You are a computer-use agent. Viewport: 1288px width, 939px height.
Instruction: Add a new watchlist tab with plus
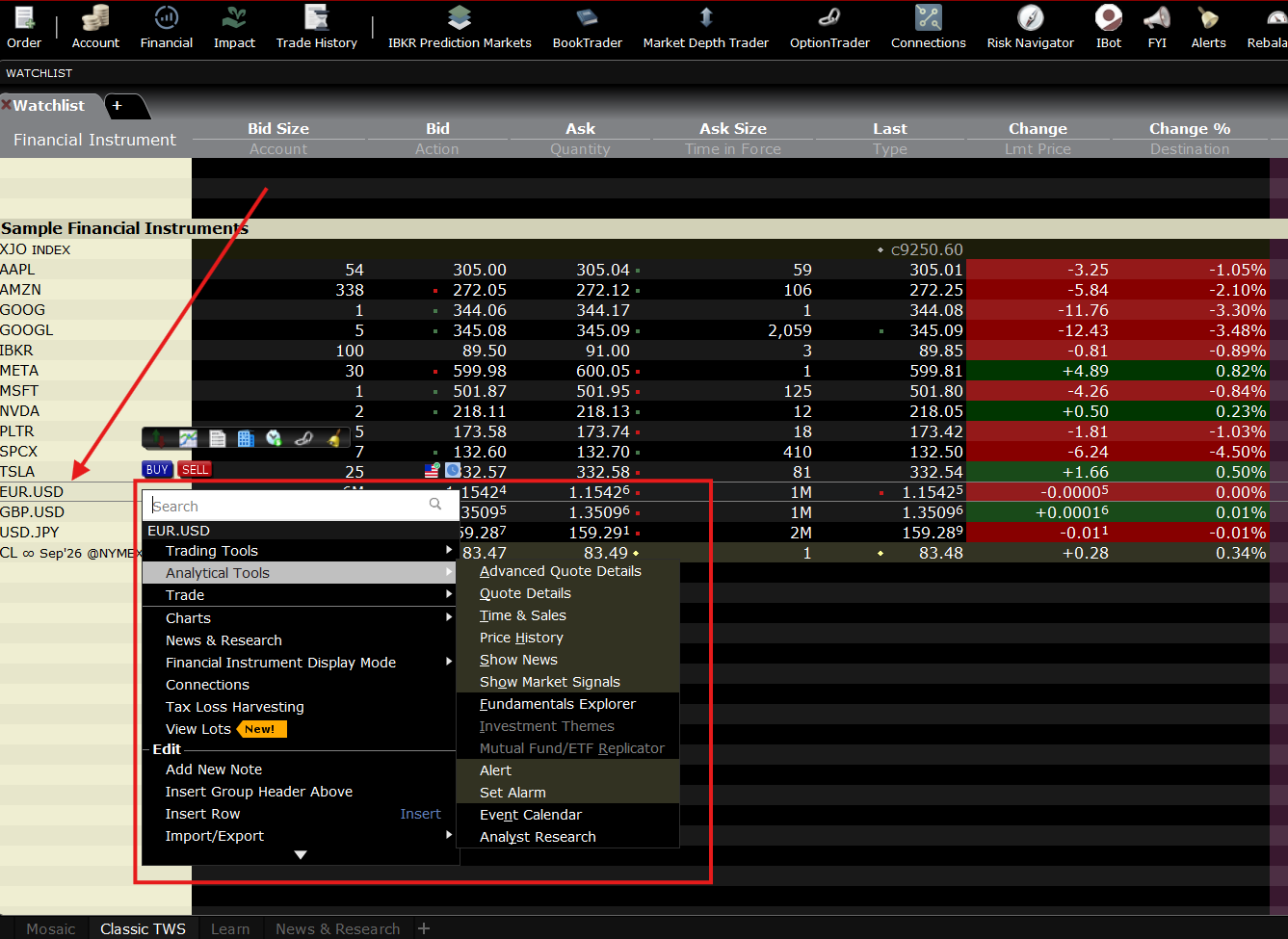click(x=118, y=105)
